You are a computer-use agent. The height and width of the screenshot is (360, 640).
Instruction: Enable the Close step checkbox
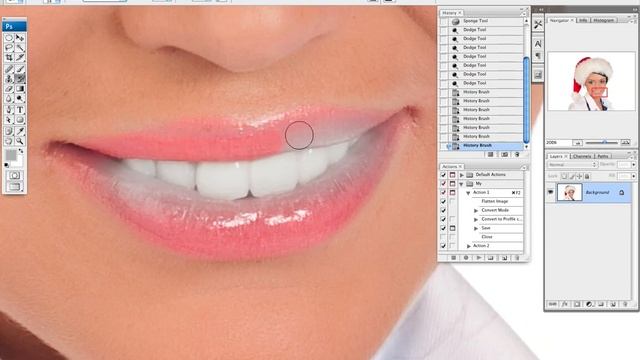pyautogui.click(x=443, y=237)
